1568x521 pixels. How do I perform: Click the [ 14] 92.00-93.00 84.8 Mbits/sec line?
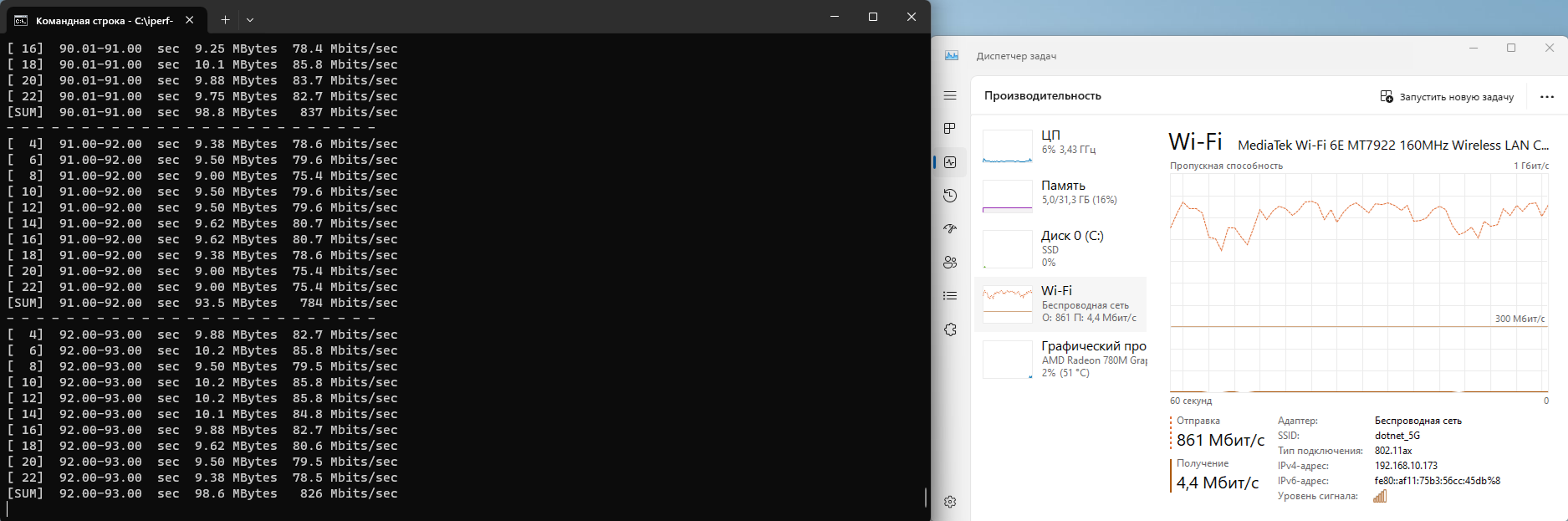point(202,414)
